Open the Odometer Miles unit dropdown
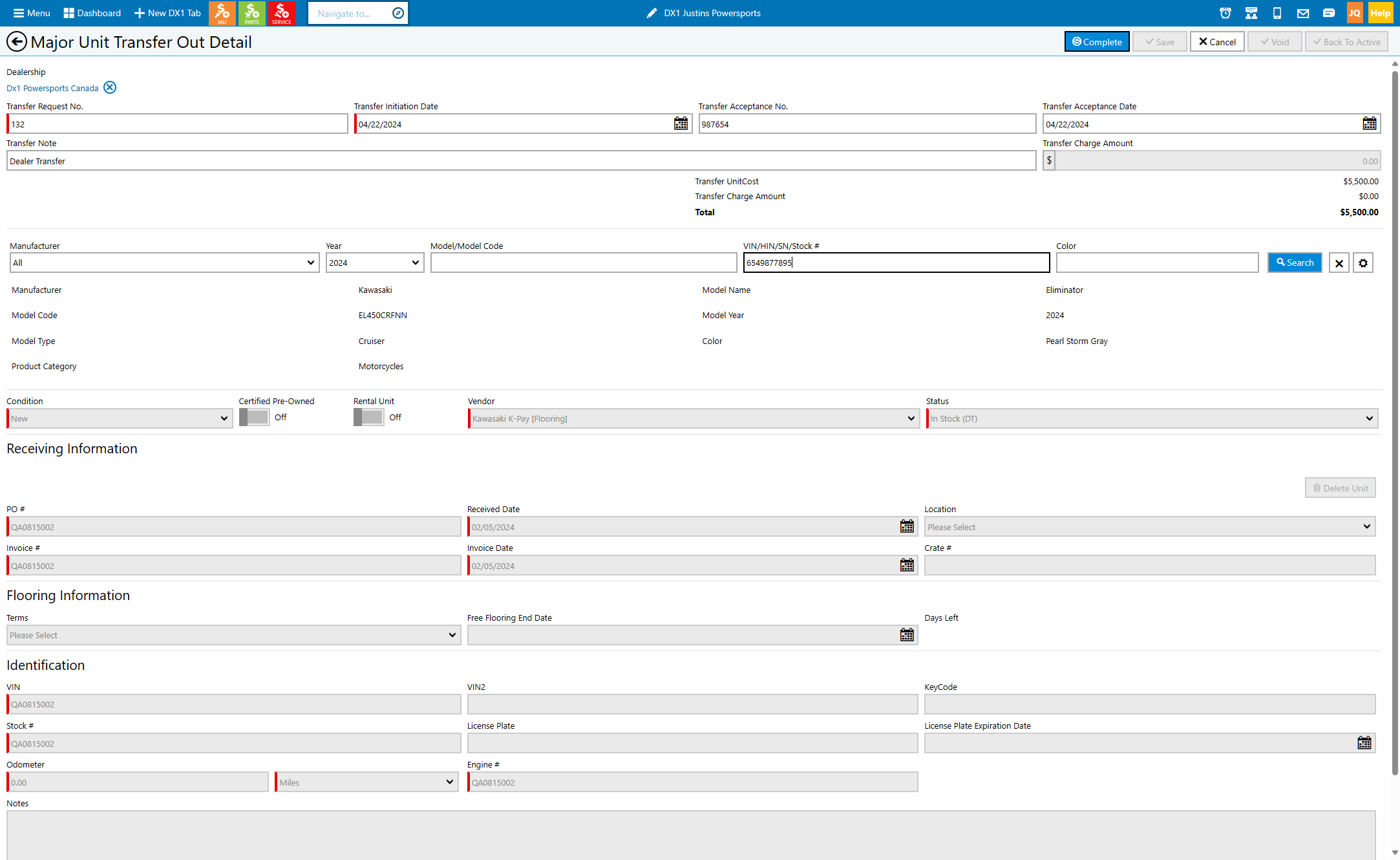This screenshot has height=860, width=1400. (x=366, y=782)
